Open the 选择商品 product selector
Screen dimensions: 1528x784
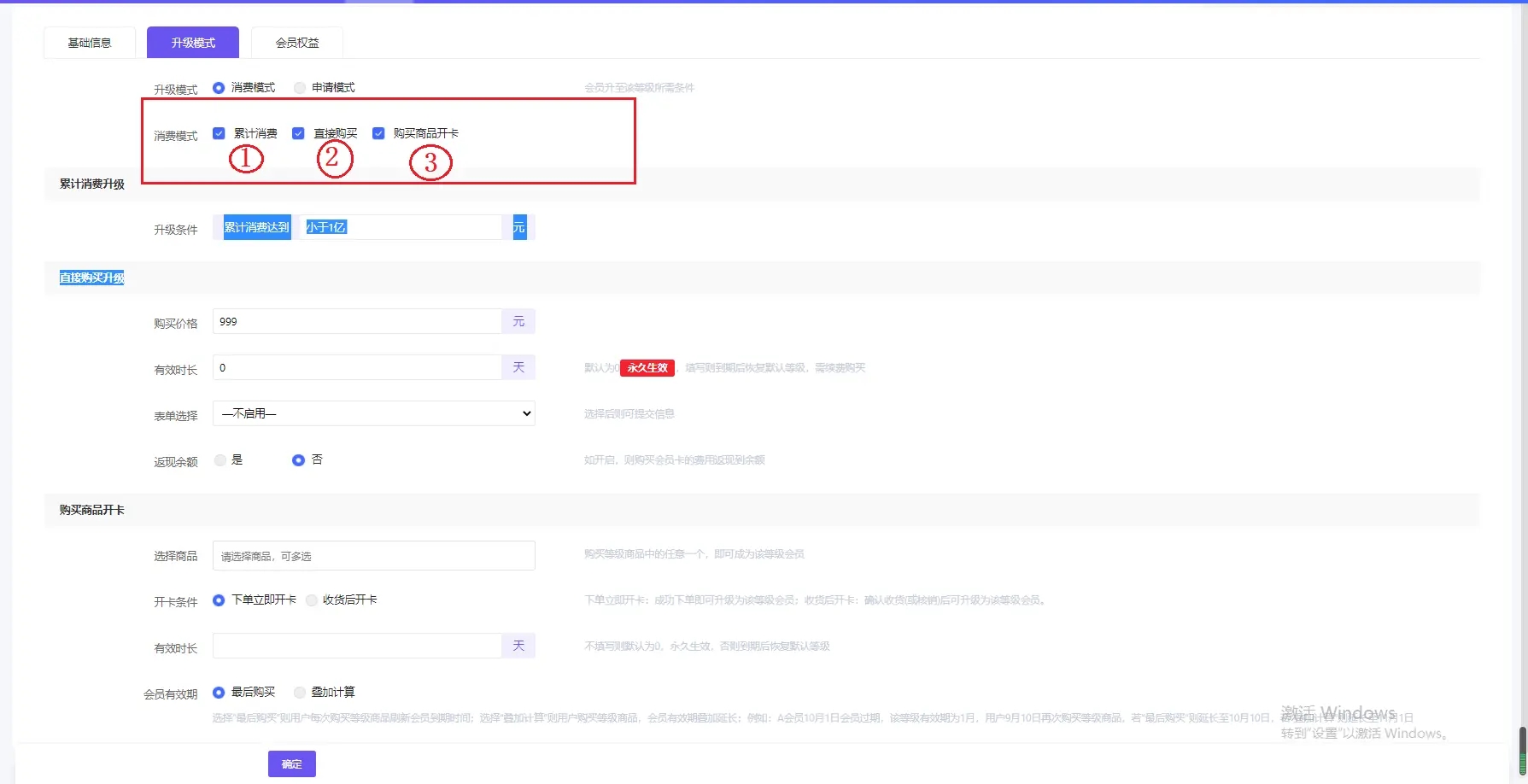tap(373, 556)
